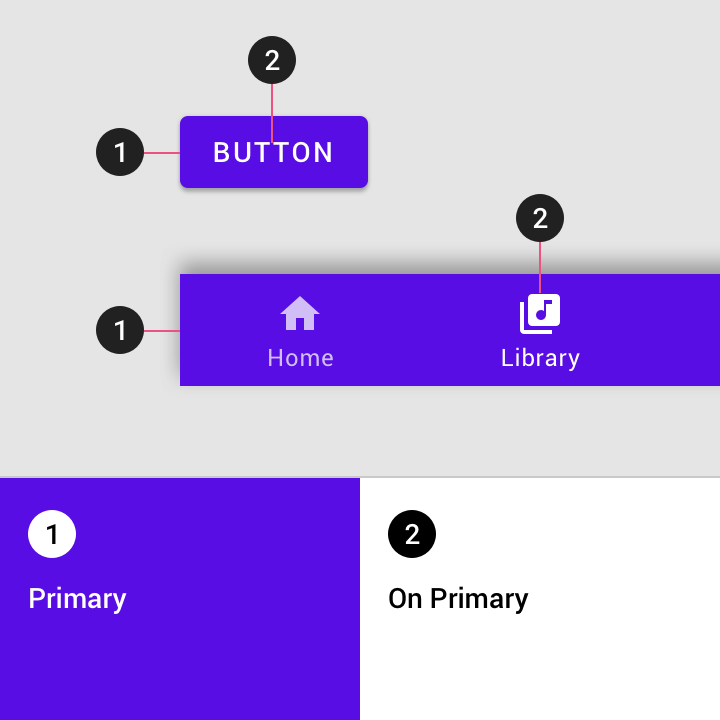Select the purple Primary color swatch
This screenshot has width=720, height=720.
[x=180, y=599]
